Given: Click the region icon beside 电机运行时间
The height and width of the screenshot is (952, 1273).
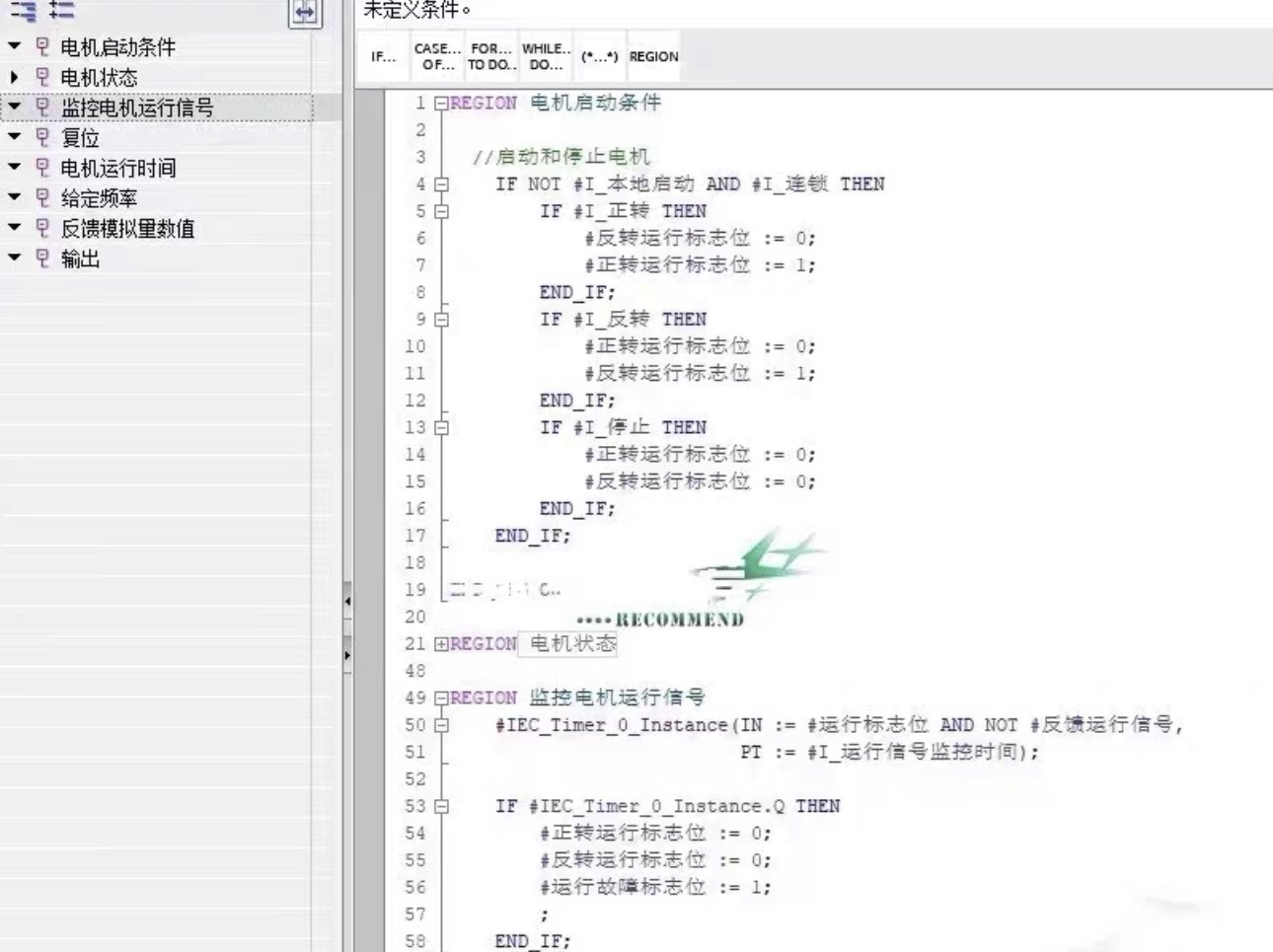Looking at the screenshot, I should coord(41,168).
